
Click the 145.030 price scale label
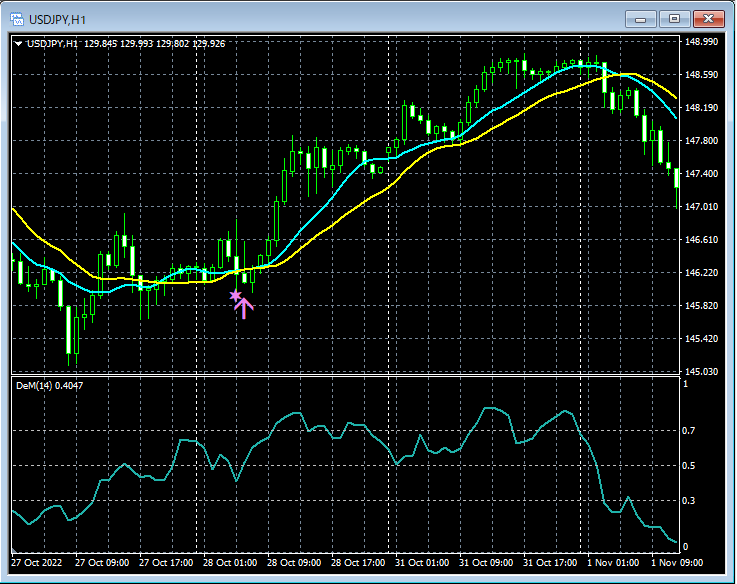[701, 371]
